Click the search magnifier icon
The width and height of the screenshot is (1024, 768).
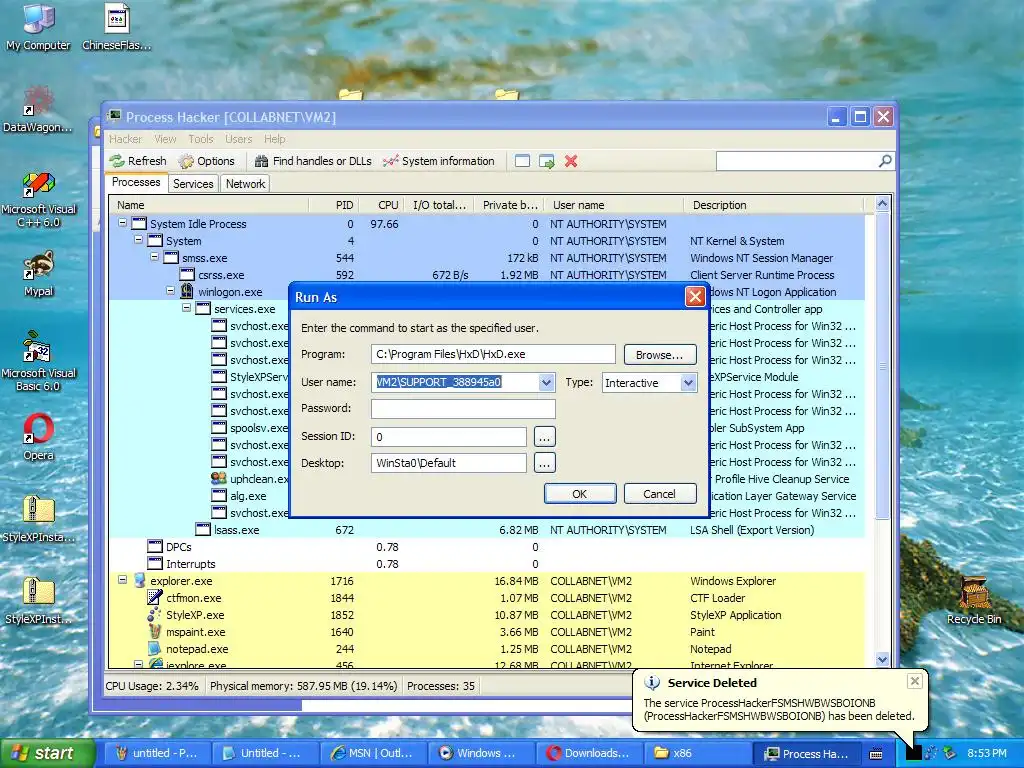(x=885, y=161)
